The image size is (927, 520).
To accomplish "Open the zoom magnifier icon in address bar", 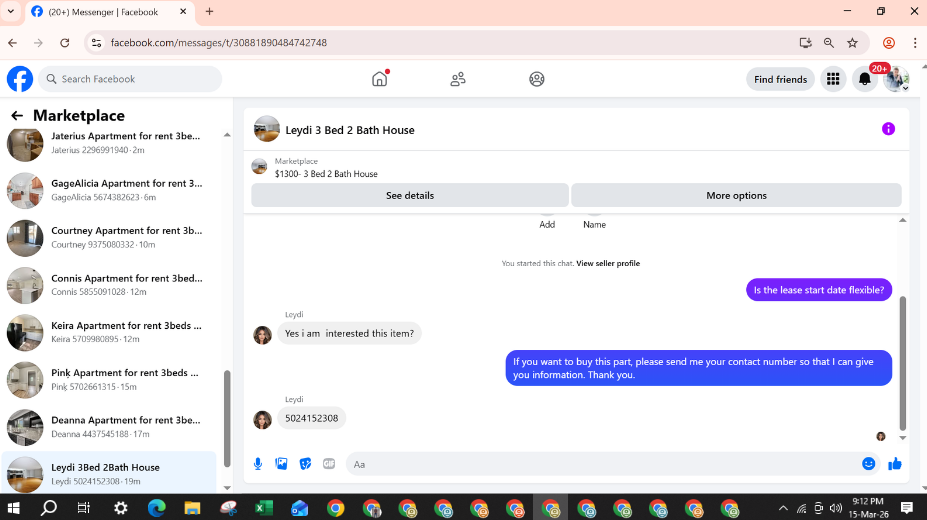I will pos(829,43).
